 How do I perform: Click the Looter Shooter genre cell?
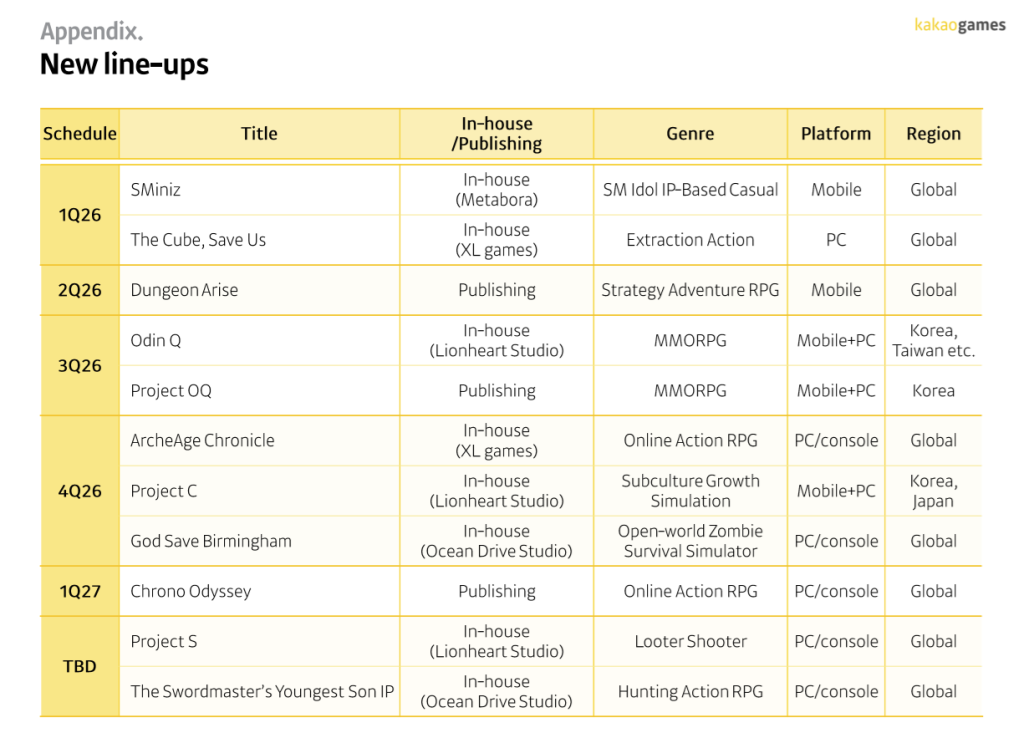tap(690, 641)
